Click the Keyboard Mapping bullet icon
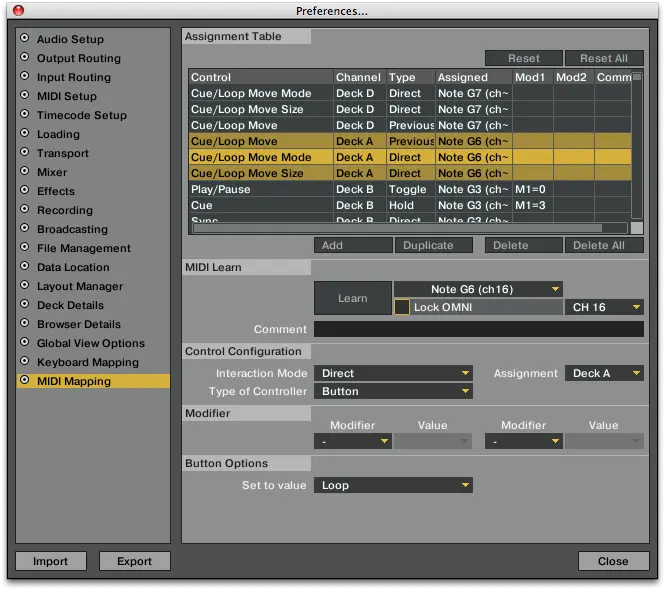This screenshot has width=665, height=590. click(x=25, y=362)
